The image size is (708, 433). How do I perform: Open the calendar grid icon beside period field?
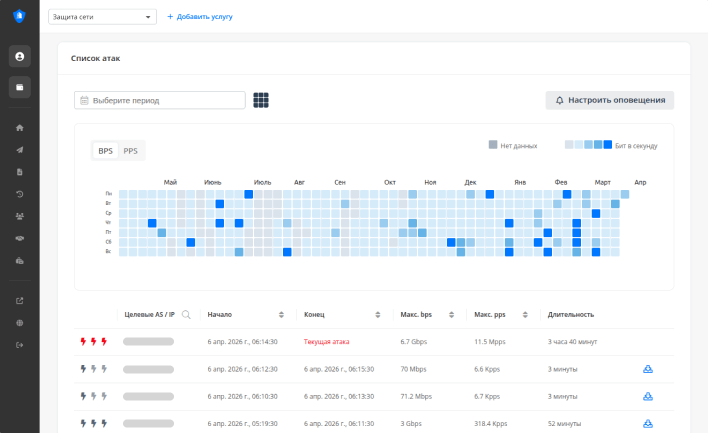tap(261, 100)
